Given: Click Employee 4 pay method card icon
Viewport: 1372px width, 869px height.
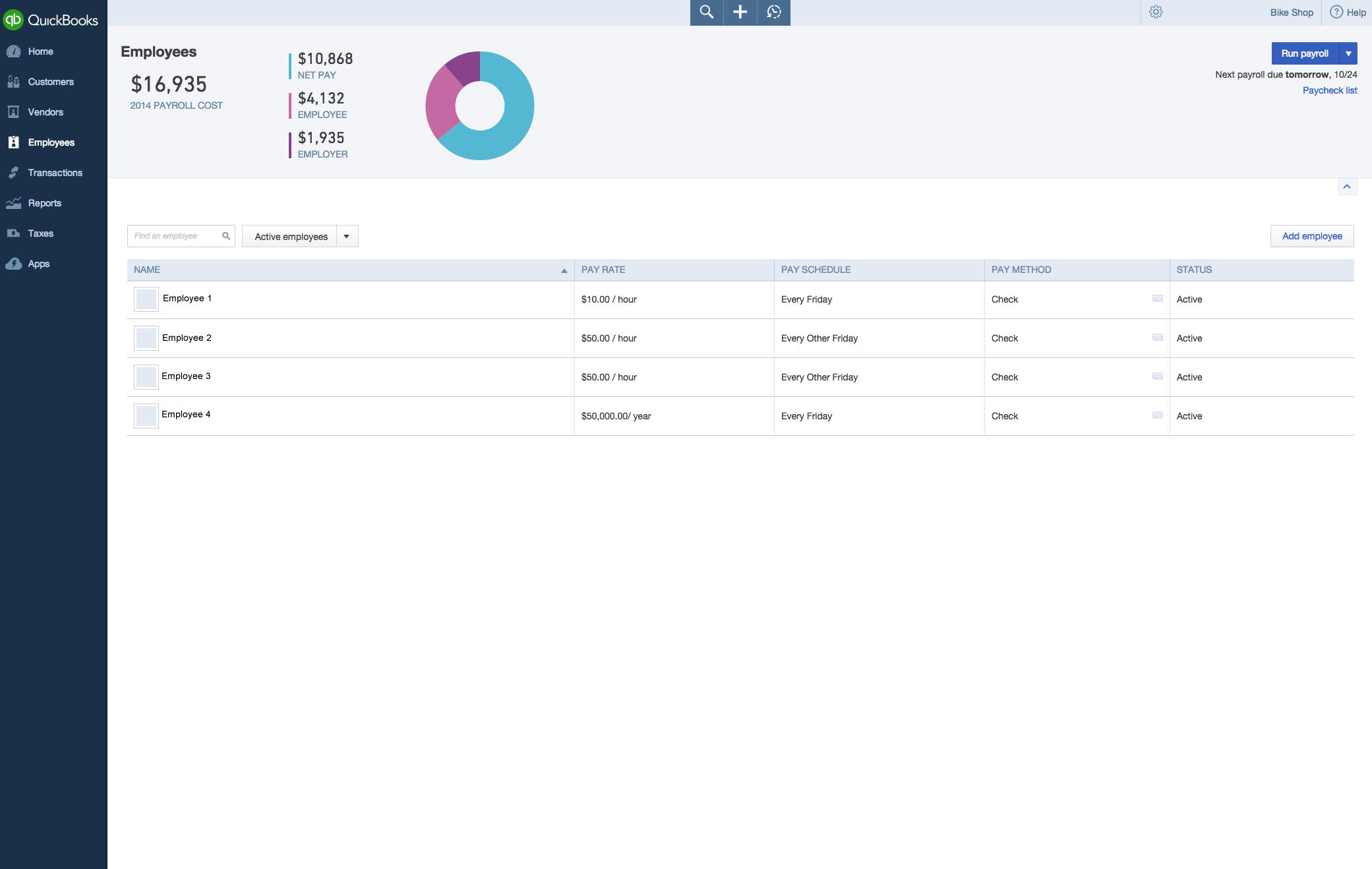Looking at the screenshot, I should [x=1157, y=415].
